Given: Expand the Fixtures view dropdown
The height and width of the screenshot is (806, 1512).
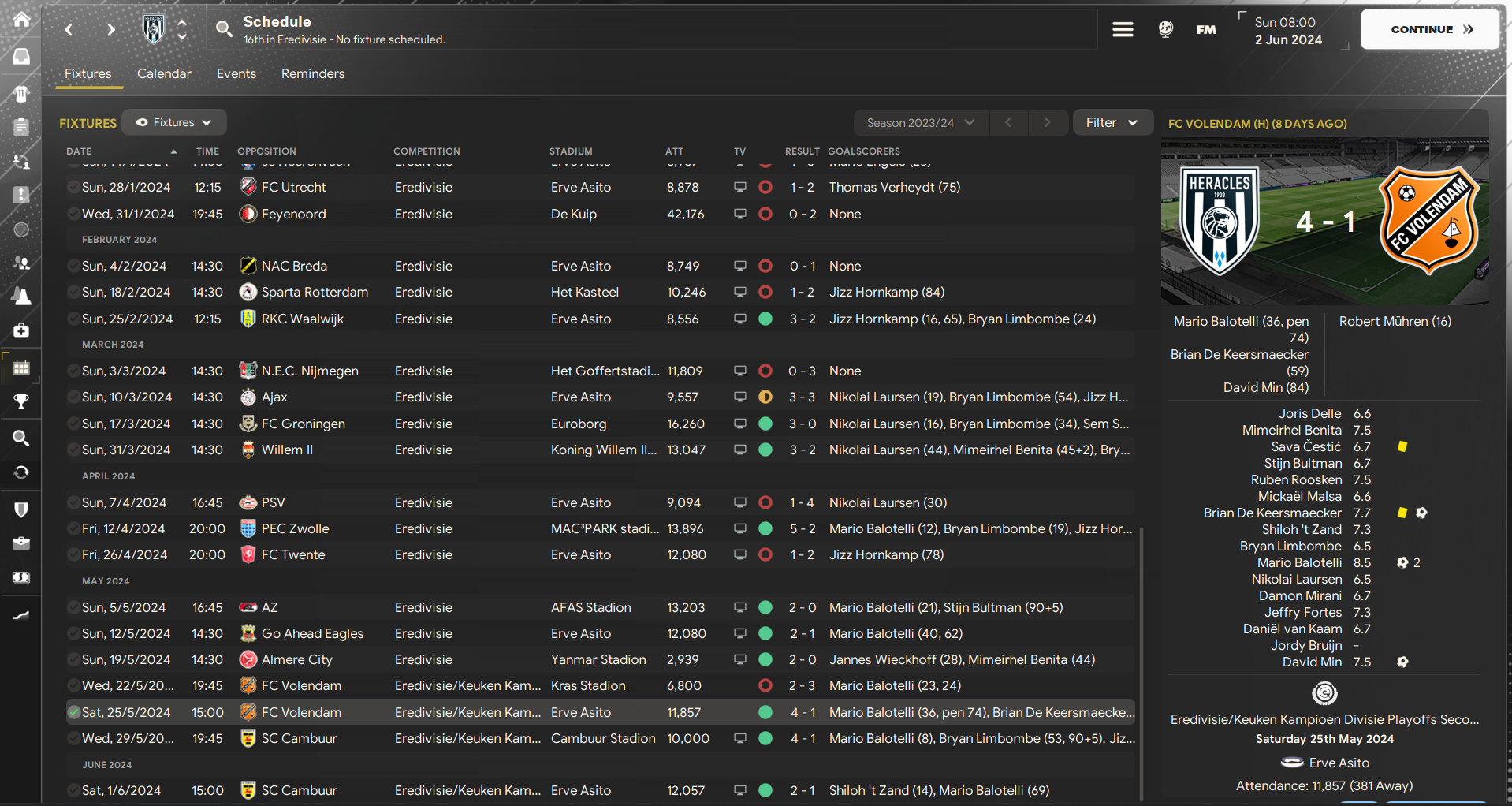Looking at the screenshot, I should (x=174, y=122).
